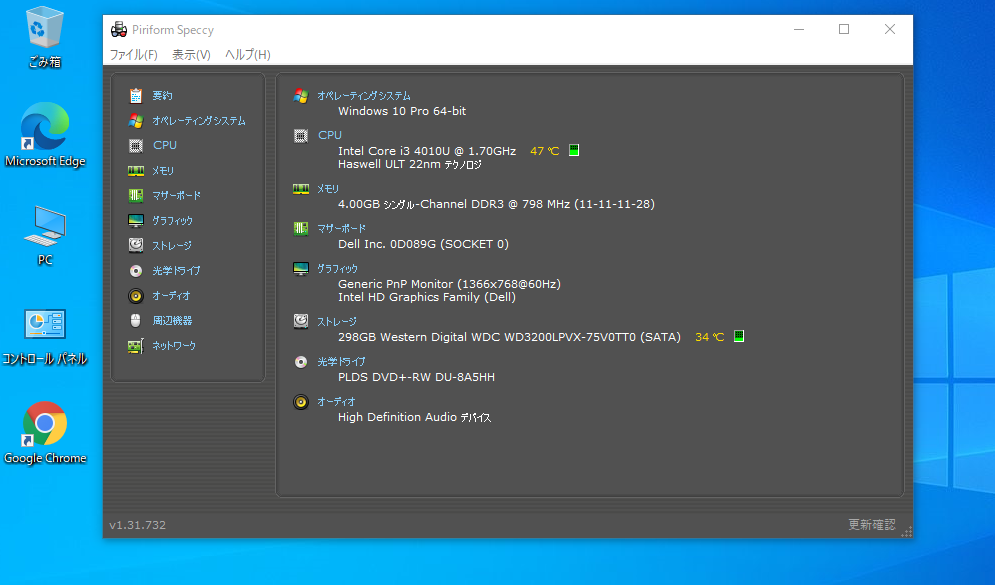
Task: Select 要約 clipboard icon in sidebar
Action: (136, 96)
